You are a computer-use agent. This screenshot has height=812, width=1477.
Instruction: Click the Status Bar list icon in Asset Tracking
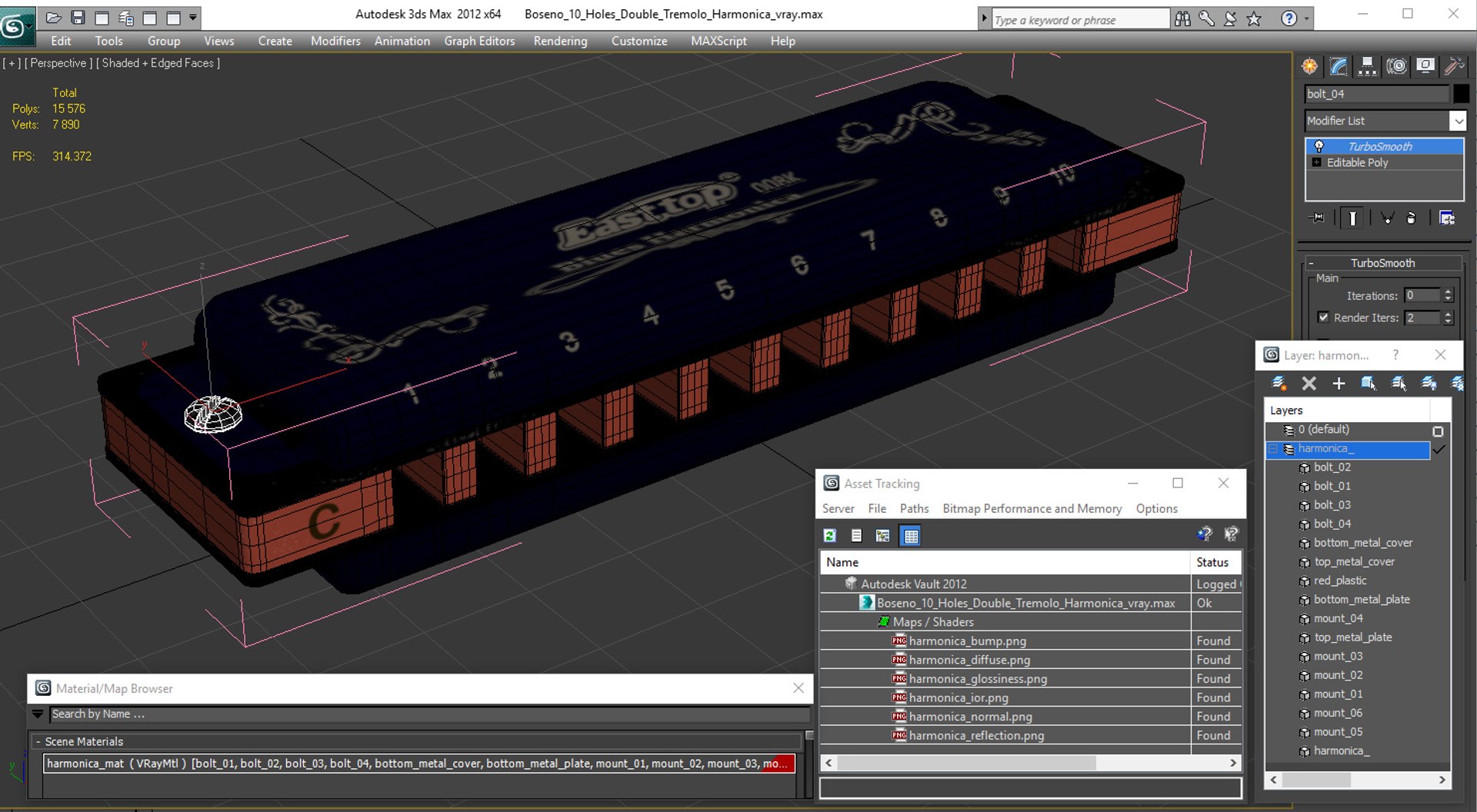pos(856,535)
